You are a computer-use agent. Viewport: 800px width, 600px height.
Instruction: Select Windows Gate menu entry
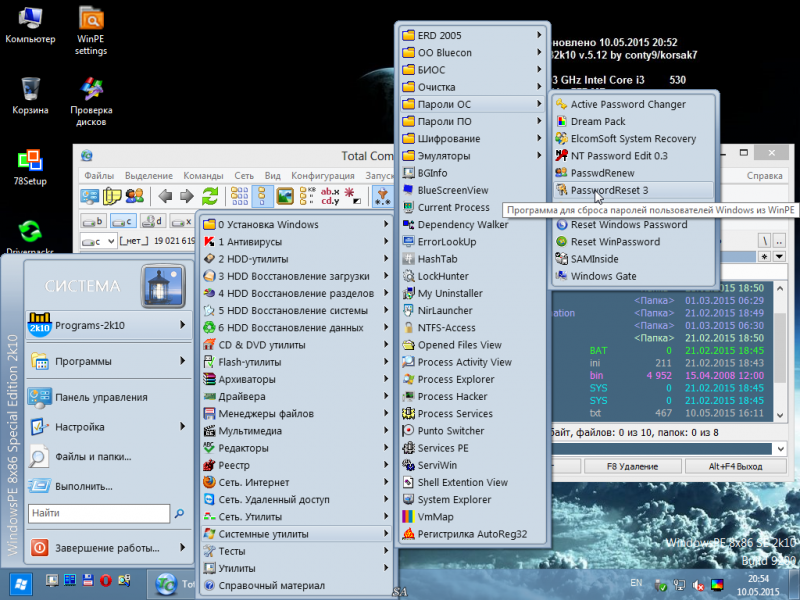point(634,276)
